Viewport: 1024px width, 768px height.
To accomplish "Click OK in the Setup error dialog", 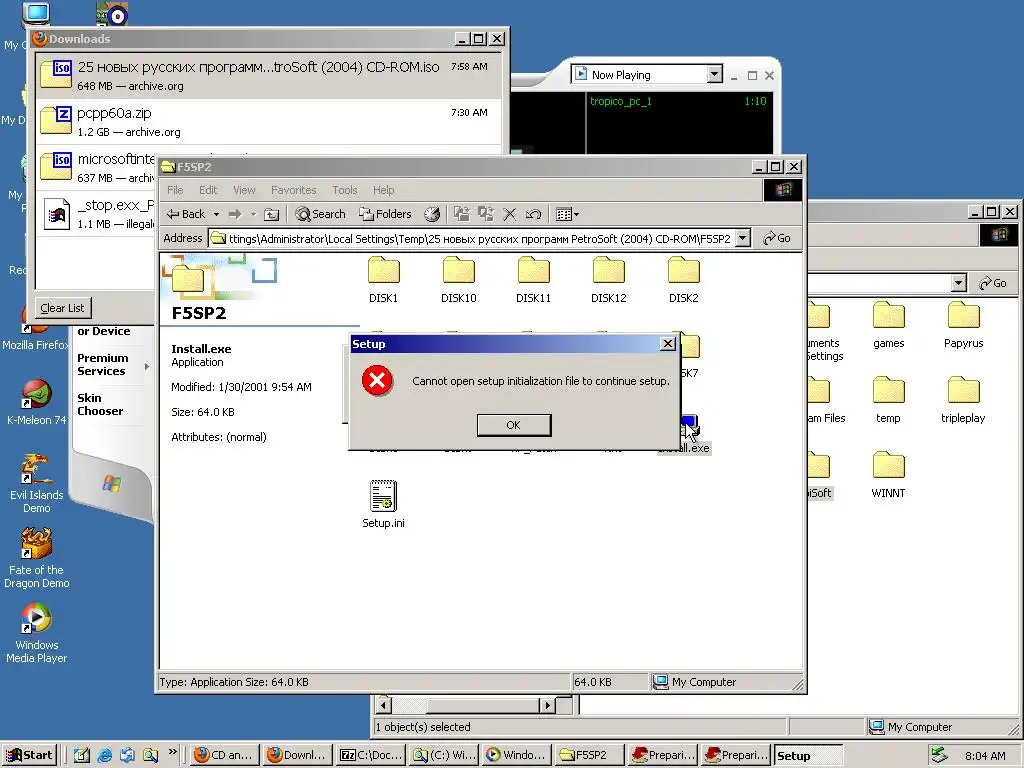I will point(514,425).
